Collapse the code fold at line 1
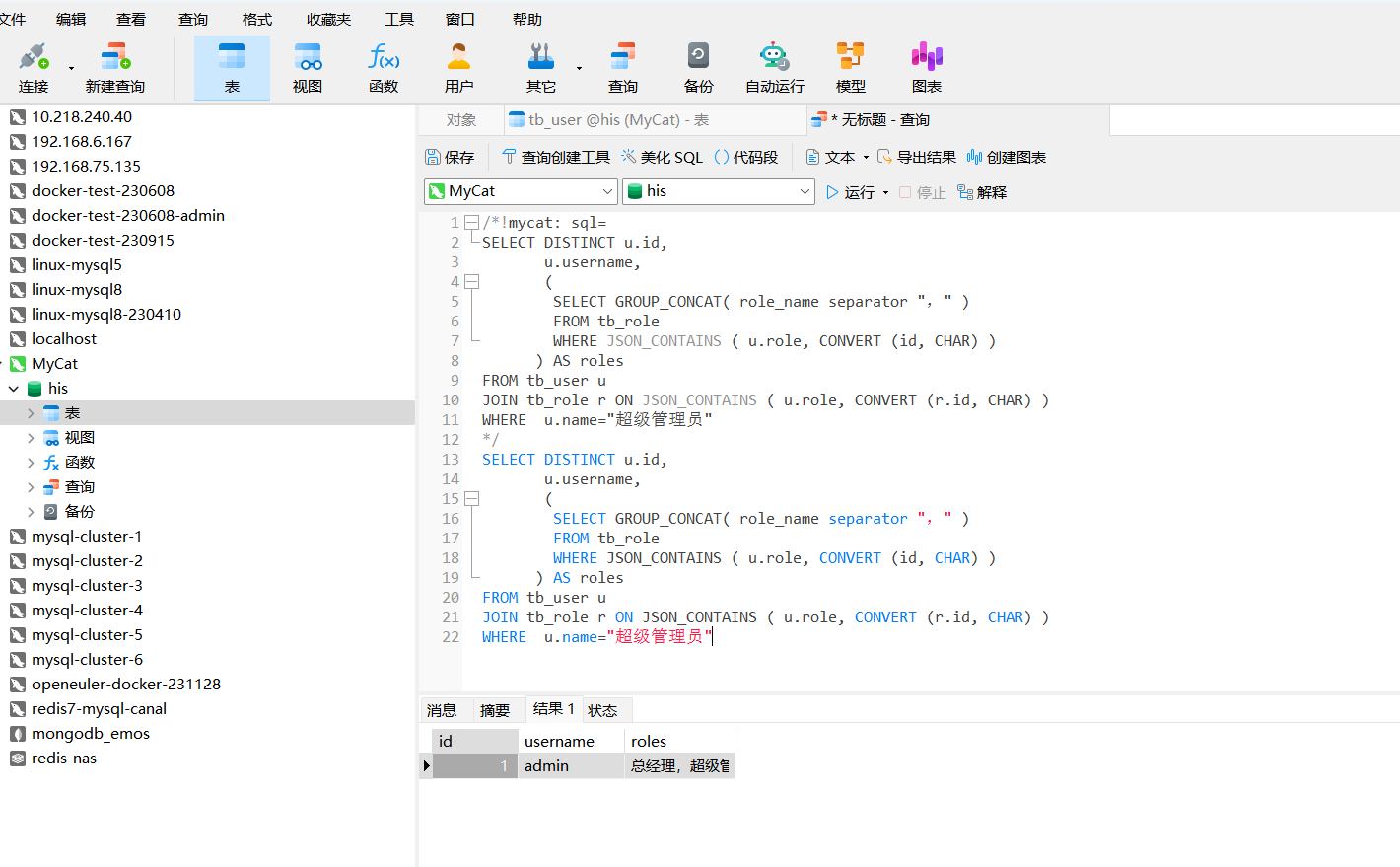1400x867 pixels. 471,223
